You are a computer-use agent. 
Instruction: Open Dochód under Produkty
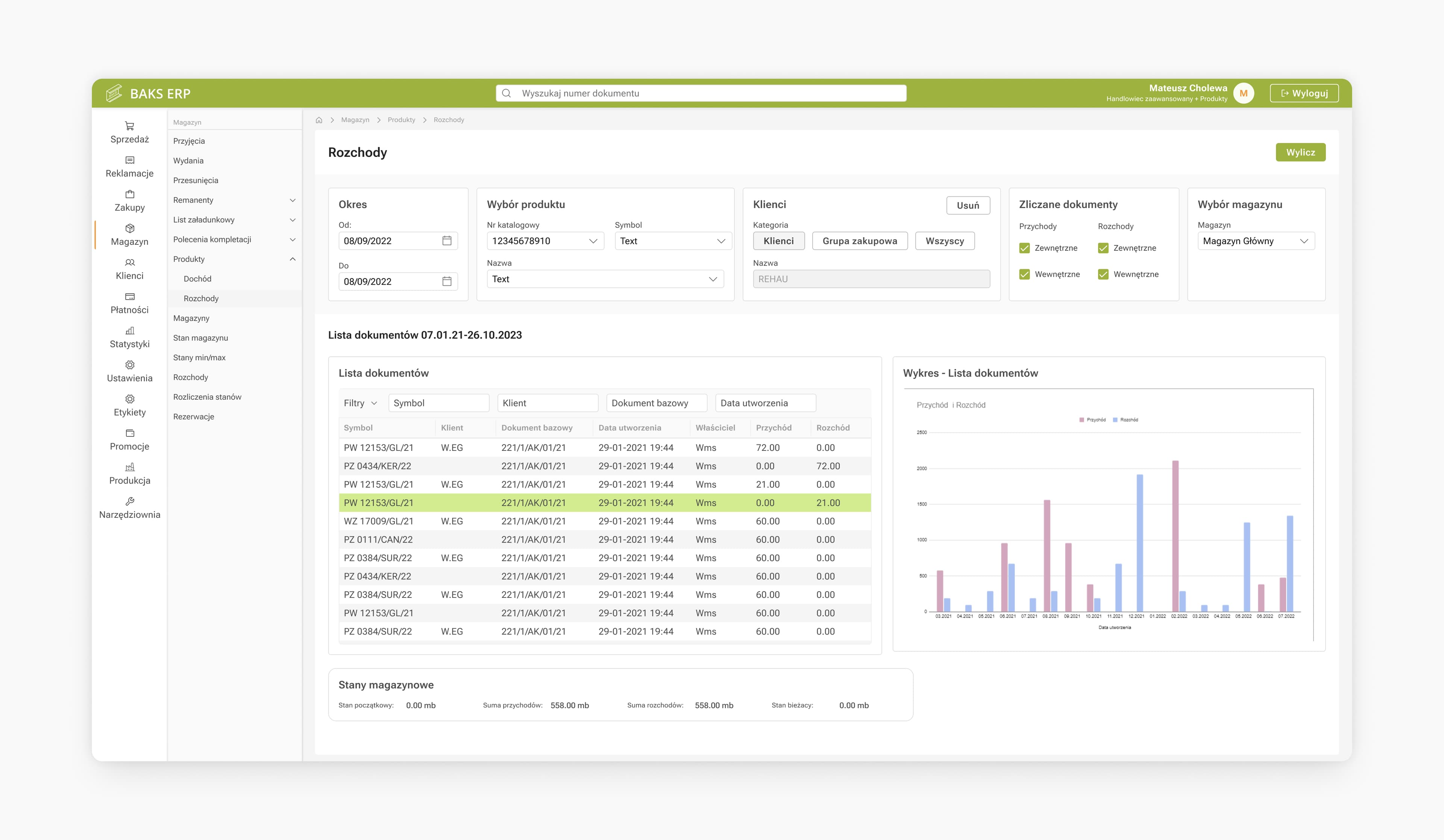tap(197, 279)
